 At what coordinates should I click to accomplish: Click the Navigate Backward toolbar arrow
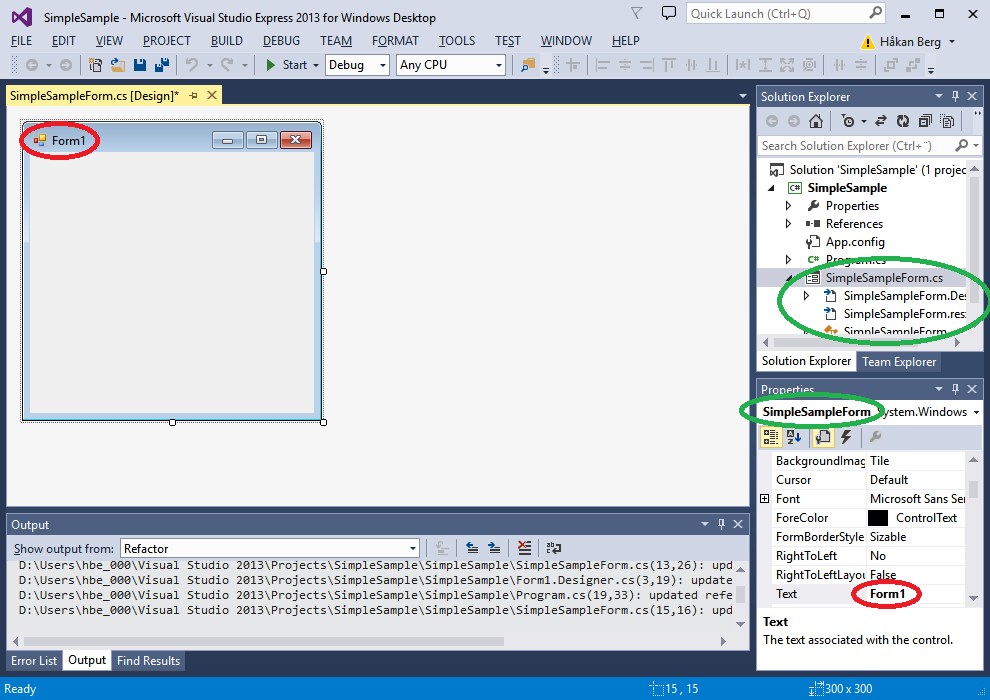click(x=32, y=65)
